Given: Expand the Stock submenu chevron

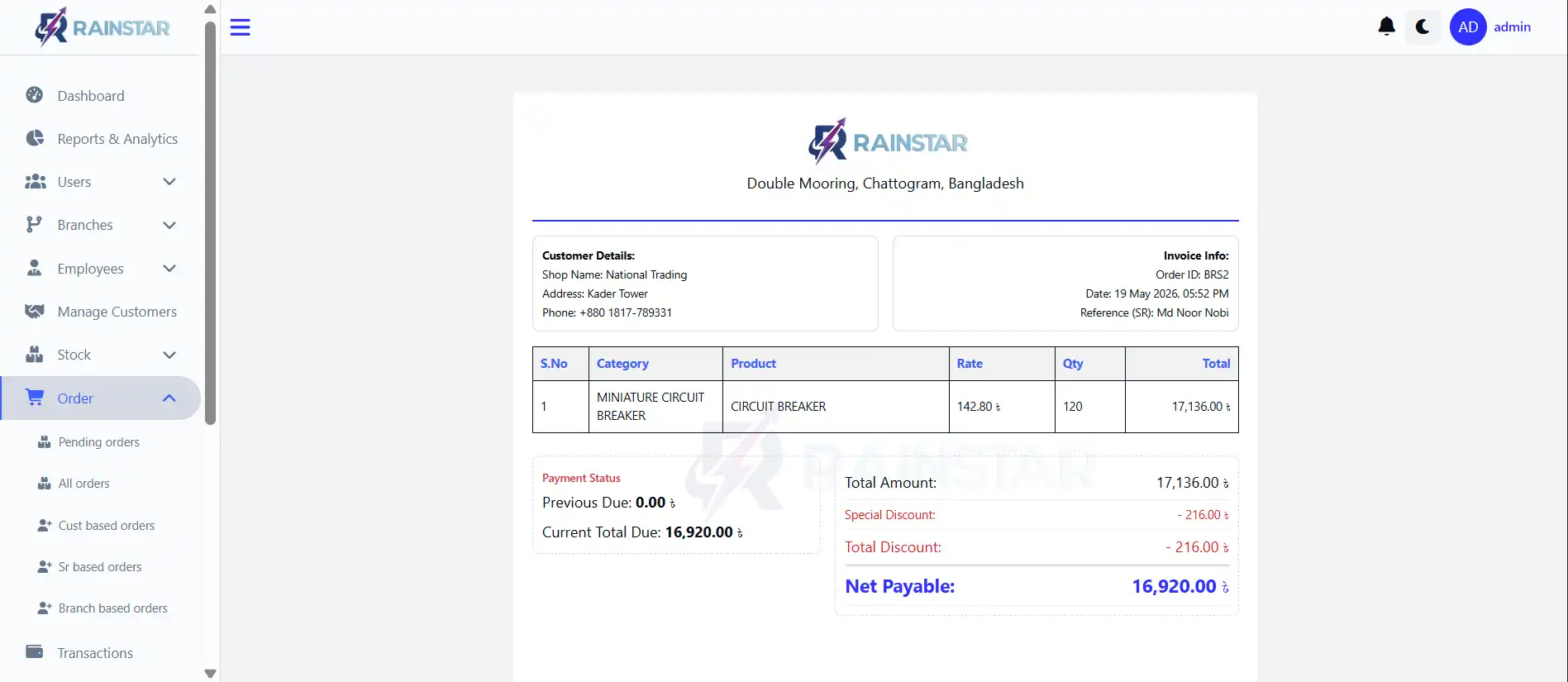Looking at the screenshot, I should click(x=169, y=355).
